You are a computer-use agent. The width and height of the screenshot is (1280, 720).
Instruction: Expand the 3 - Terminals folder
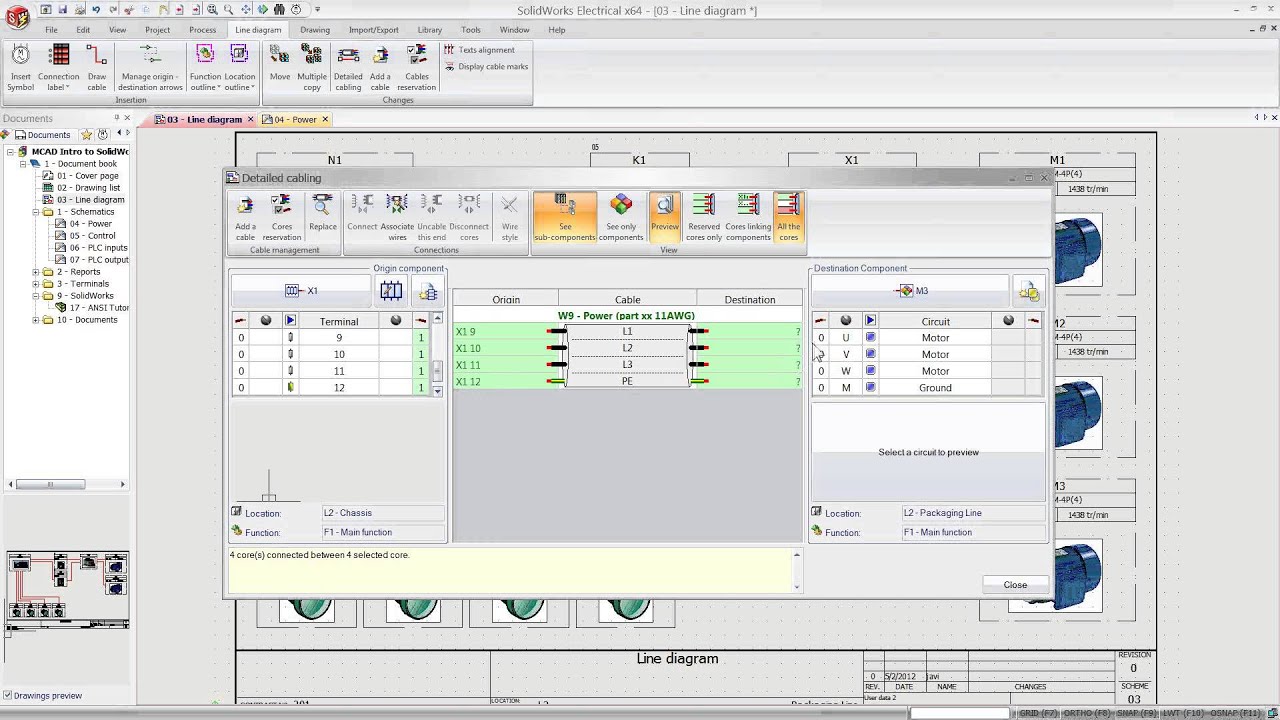36,284
